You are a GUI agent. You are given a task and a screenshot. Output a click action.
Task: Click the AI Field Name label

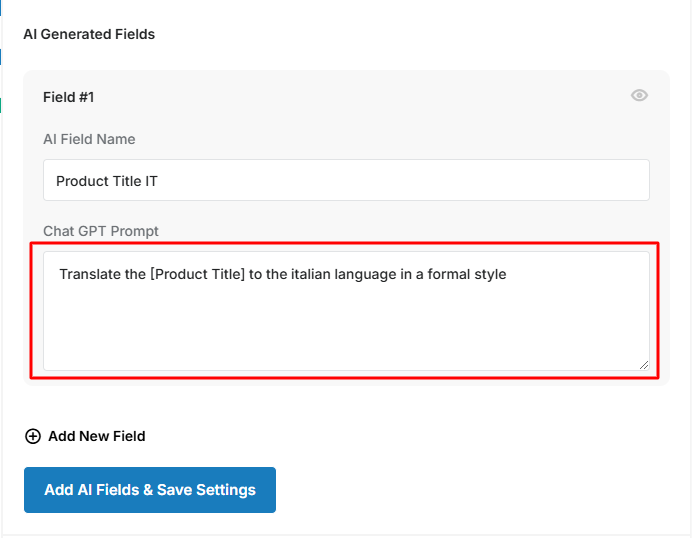89,139
